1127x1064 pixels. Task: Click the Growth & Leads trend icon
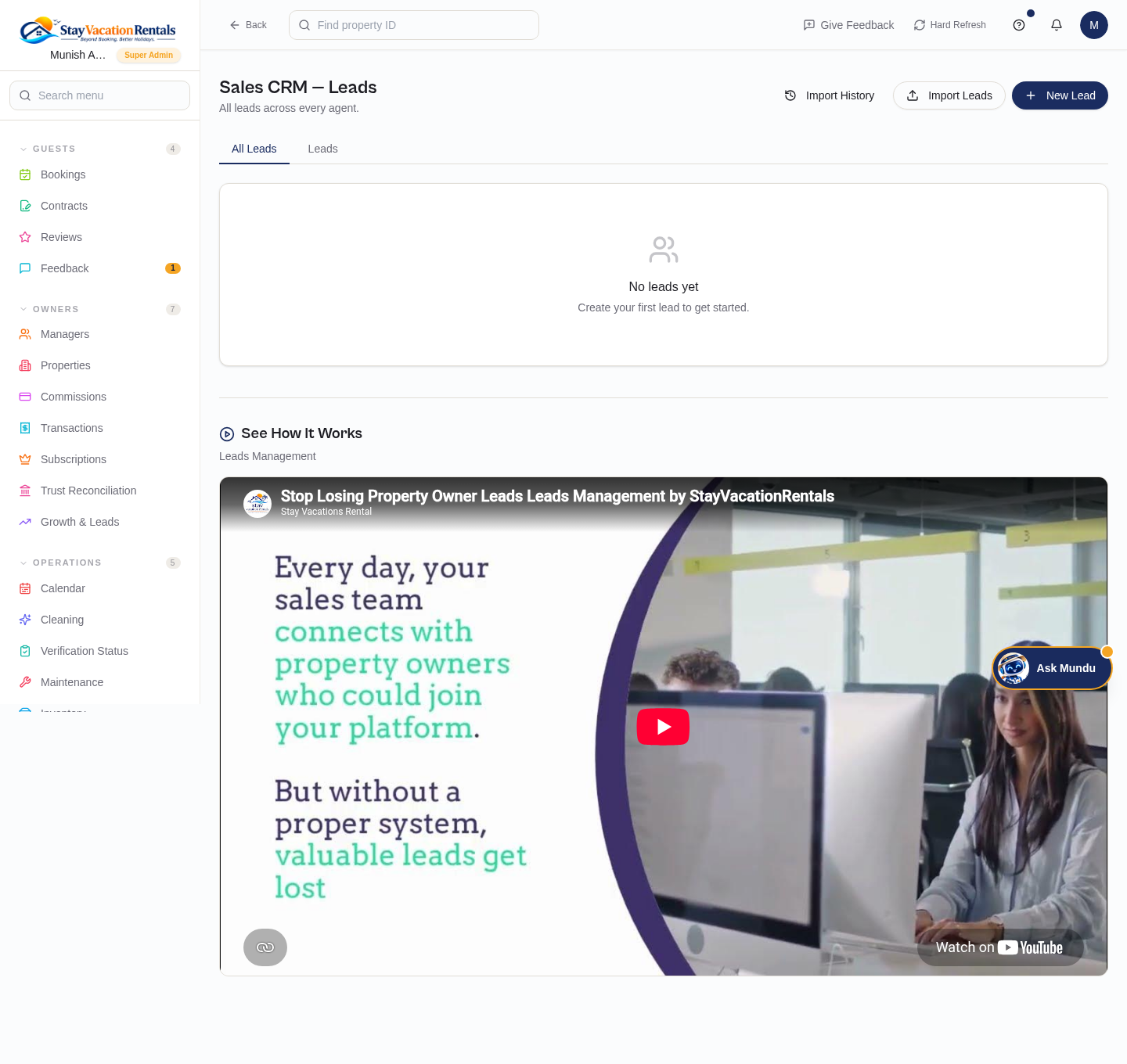tap(25, 522)
